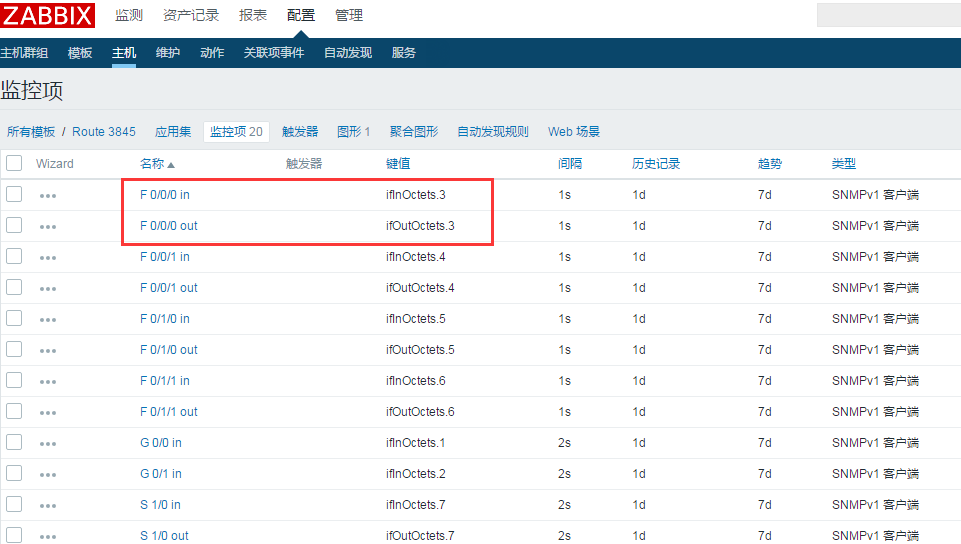The height and width of the screenshot is (544, 961).
Task: Open wizard dots menu for F 0/1/1 in
Action: click(48, 382)
